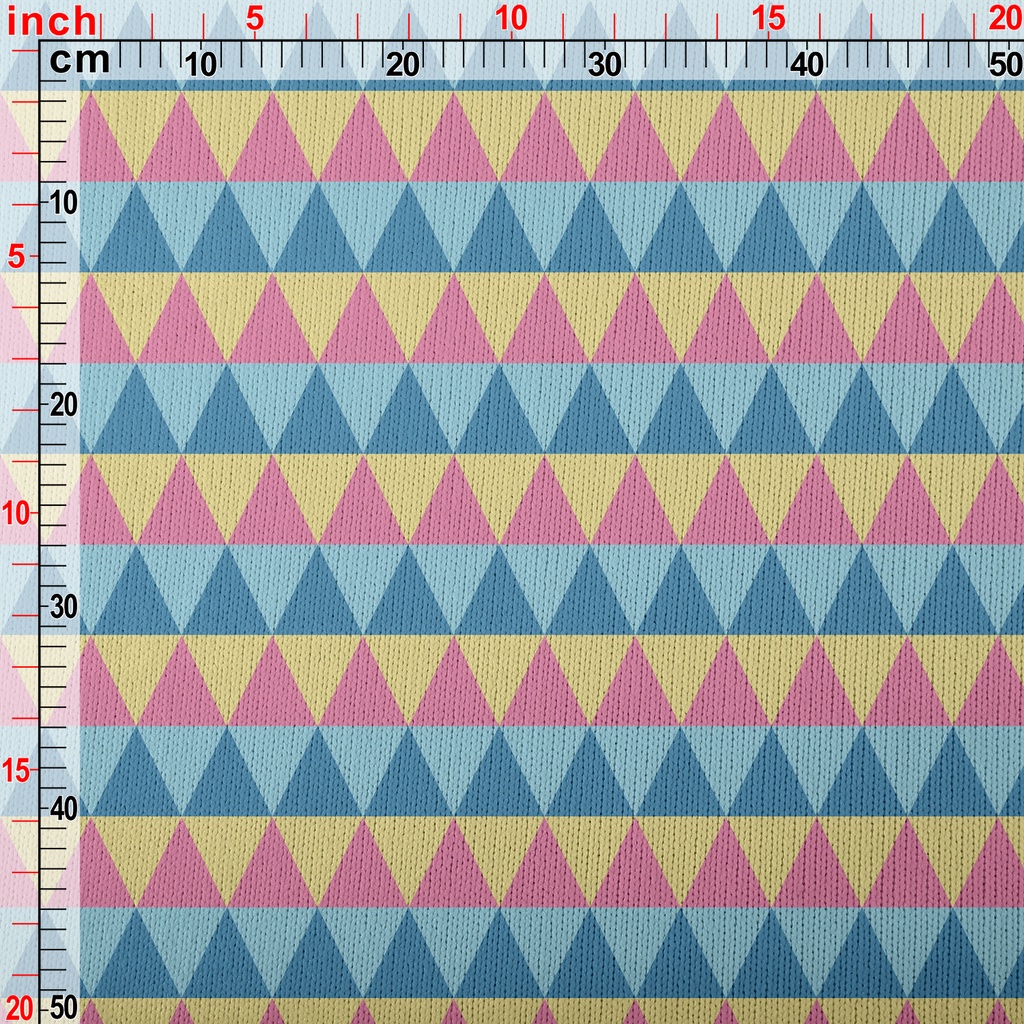This screenshot has width=1024, height=1024.
Task: Pick the 10 cm mark on top ruler
Action: click(x=201, y=65)
